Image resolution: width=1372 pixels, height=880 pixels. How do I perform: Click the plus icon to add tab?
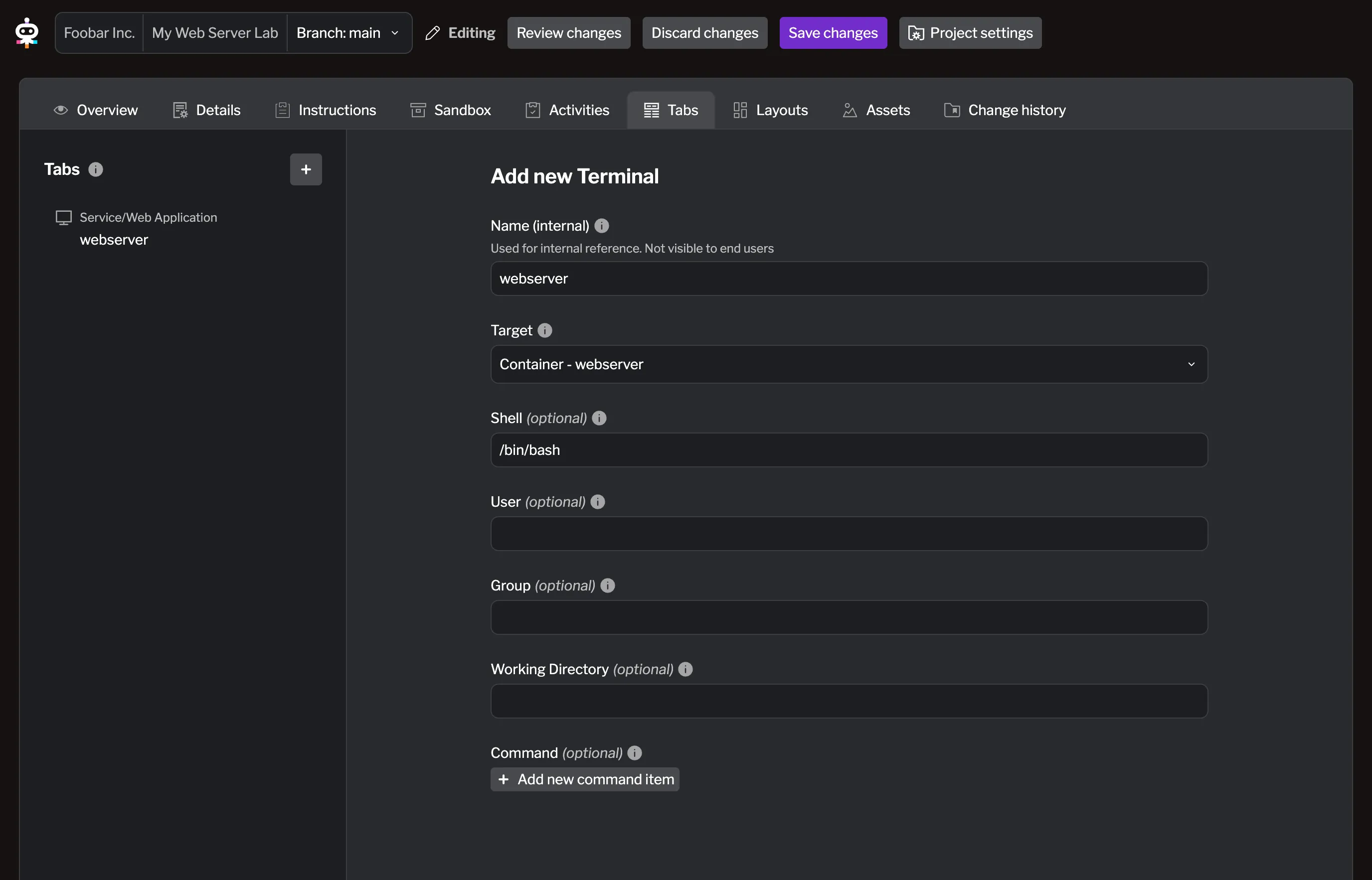[x=306, y=169]
